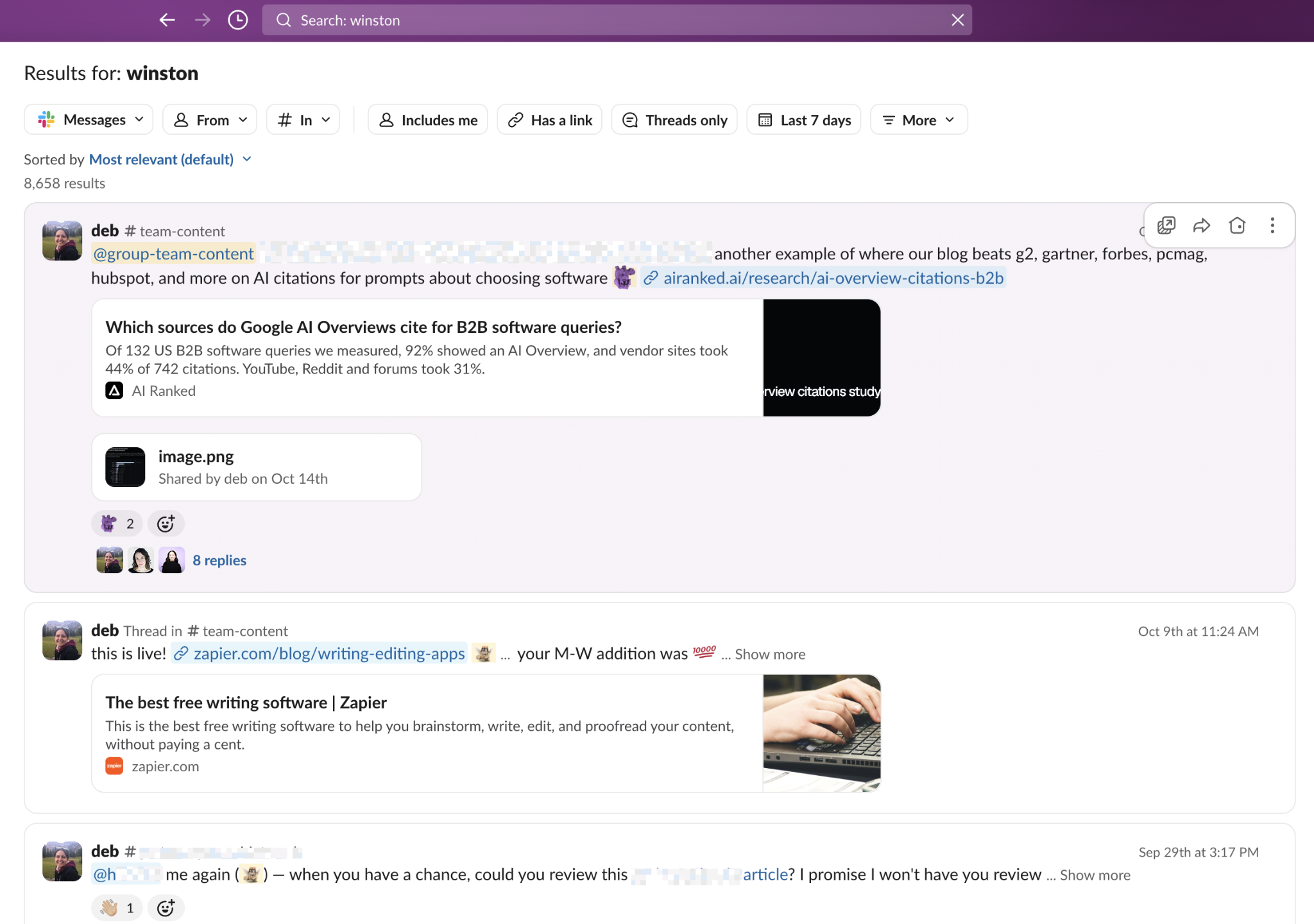Viewport: 1314px width, 924px height.
Task: Change sort order from Most relevant
Action: tap(170, 159)
